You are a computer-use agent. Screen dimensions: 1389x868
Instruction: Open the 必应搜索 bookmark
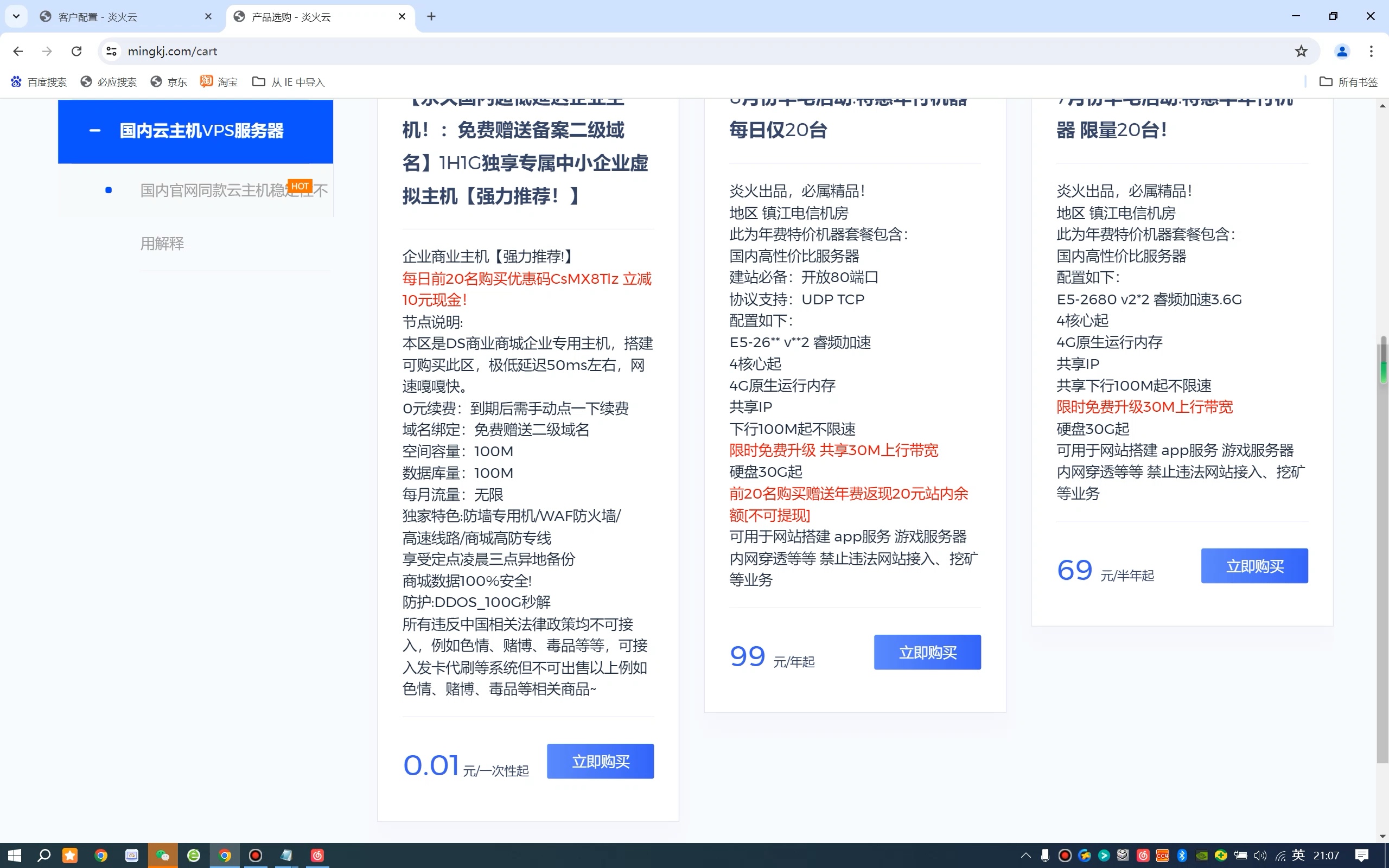click(109, 82)
